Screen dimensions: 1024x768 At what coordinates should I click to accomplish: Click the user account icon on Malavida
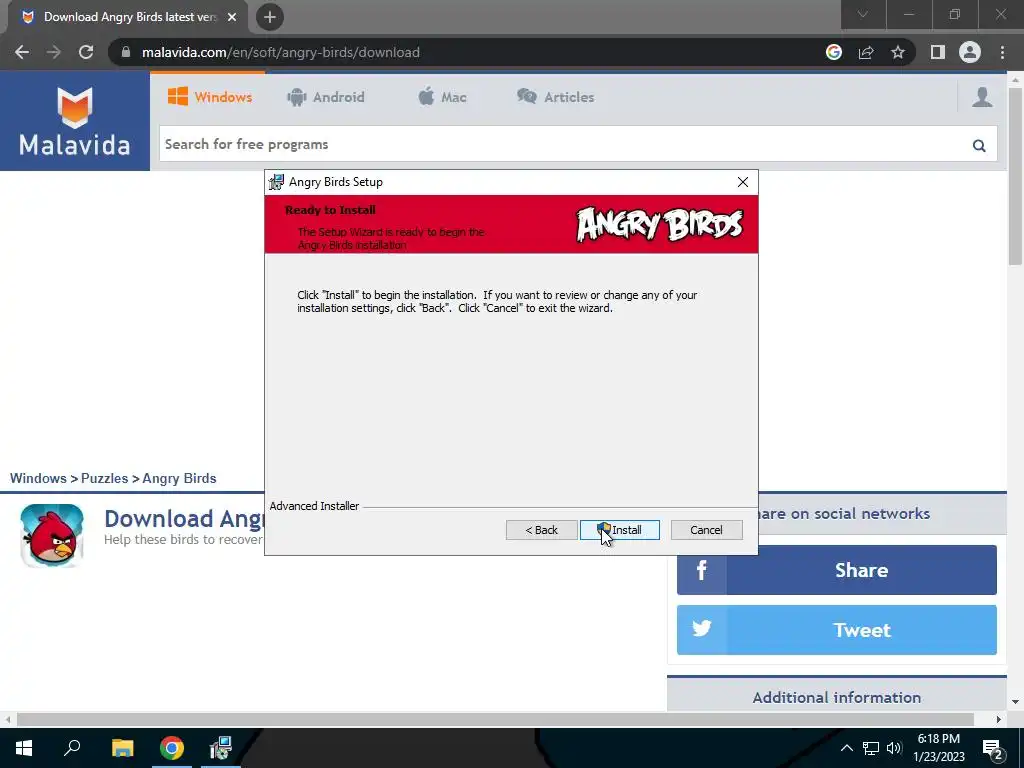982,97
